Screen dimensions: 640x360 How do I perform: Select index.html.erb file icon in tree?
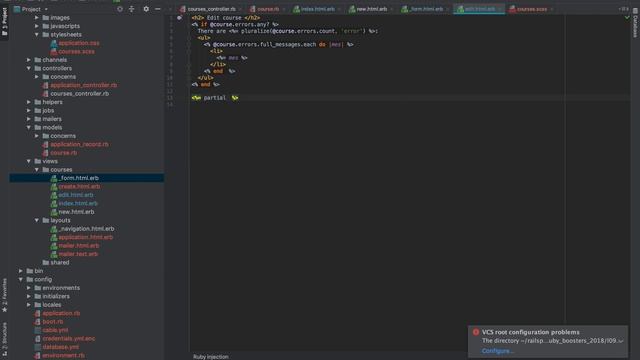[x=53, y=204]
